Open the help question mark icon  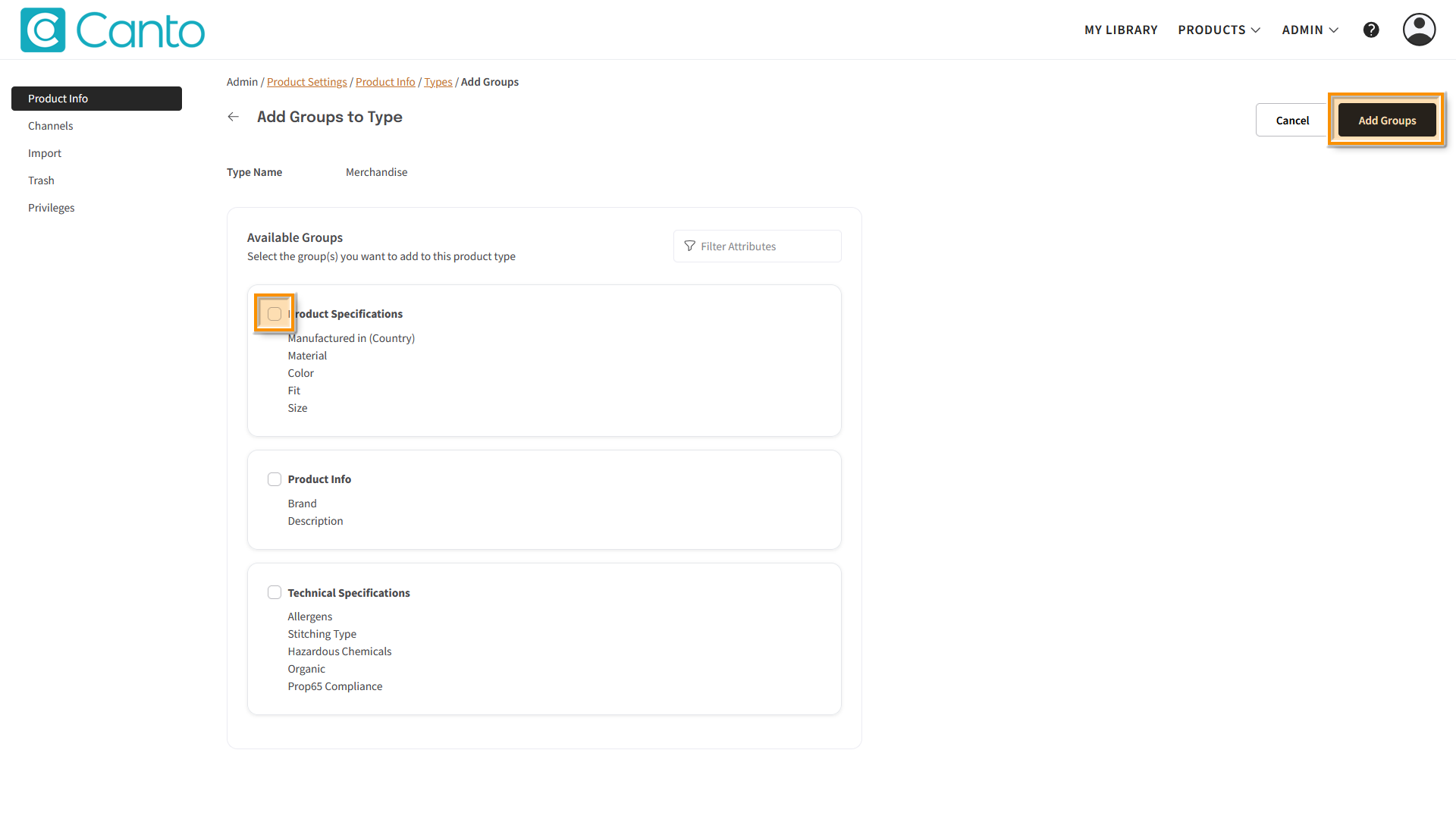pyautogui.click(x=1370, y=30)
